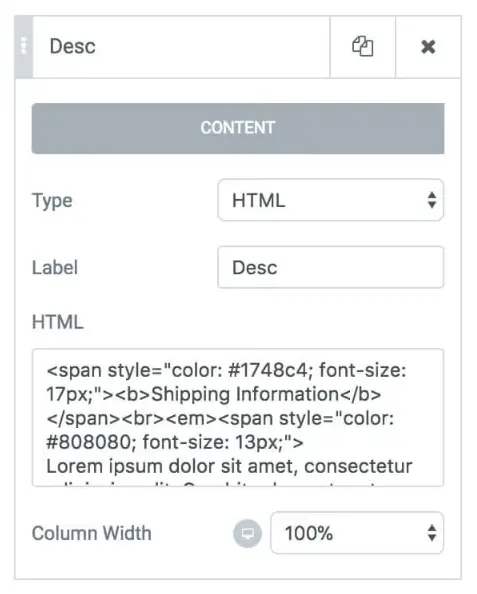Click the Label field label
The width and height of the screenshot is (477, 594).
tap(55, 267)
